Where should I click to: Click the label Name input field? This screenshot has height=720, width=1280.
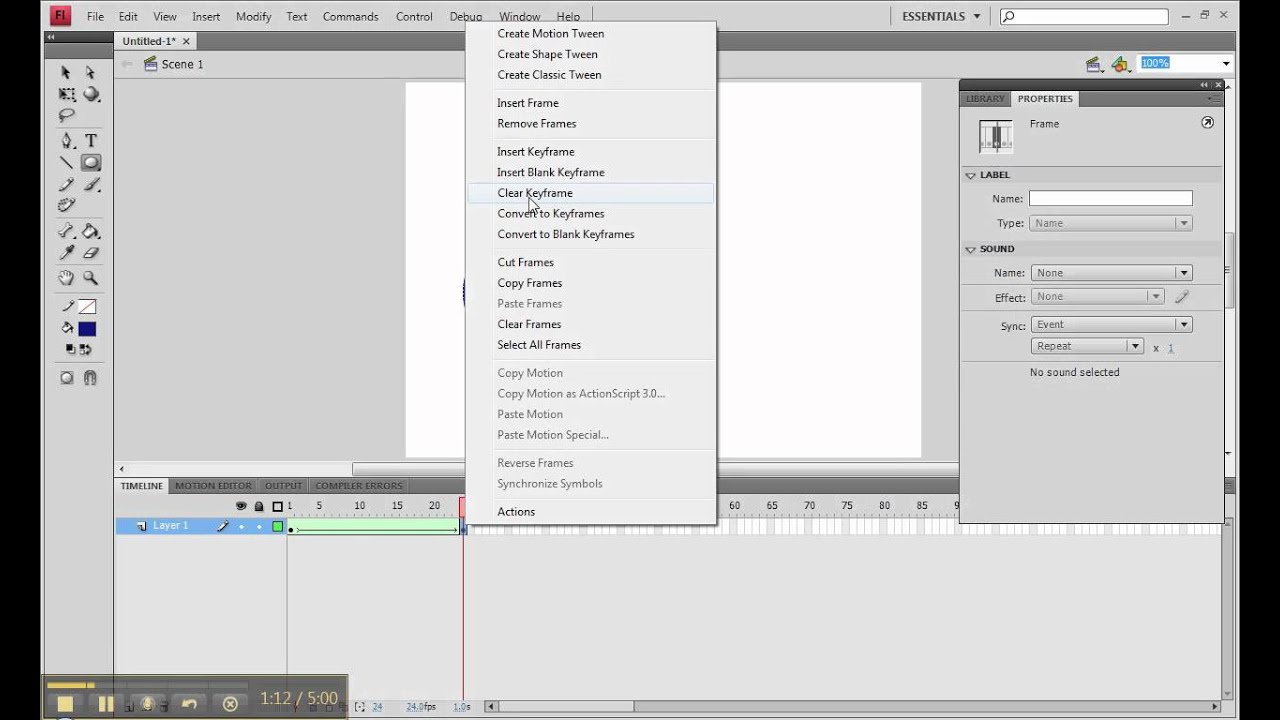pyautogui.click(x=1111, y=198)
